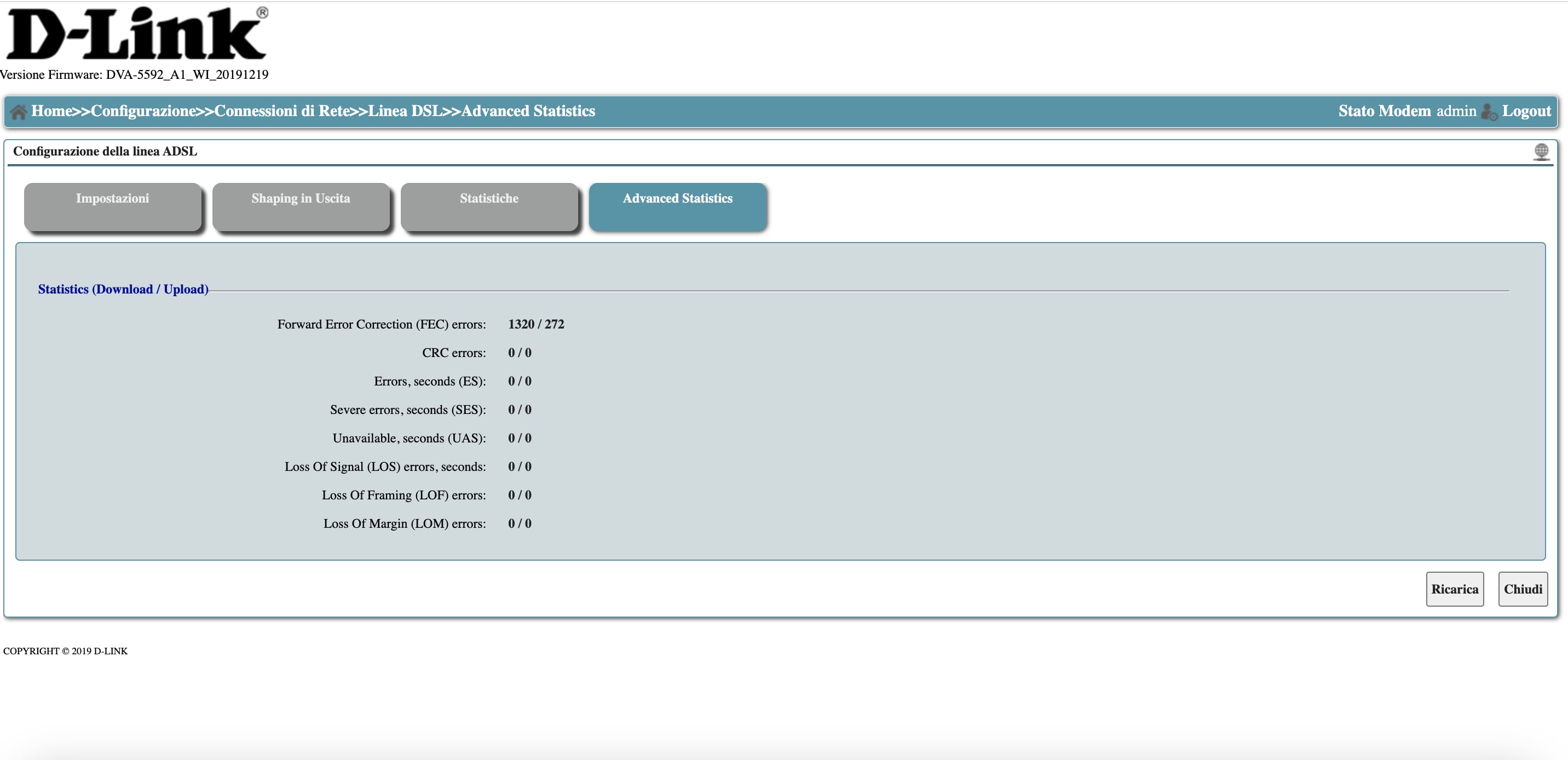The image size is (1568, 760).
Task: Open the Linea DSL breadcrumb link
Action: point(404,111)
